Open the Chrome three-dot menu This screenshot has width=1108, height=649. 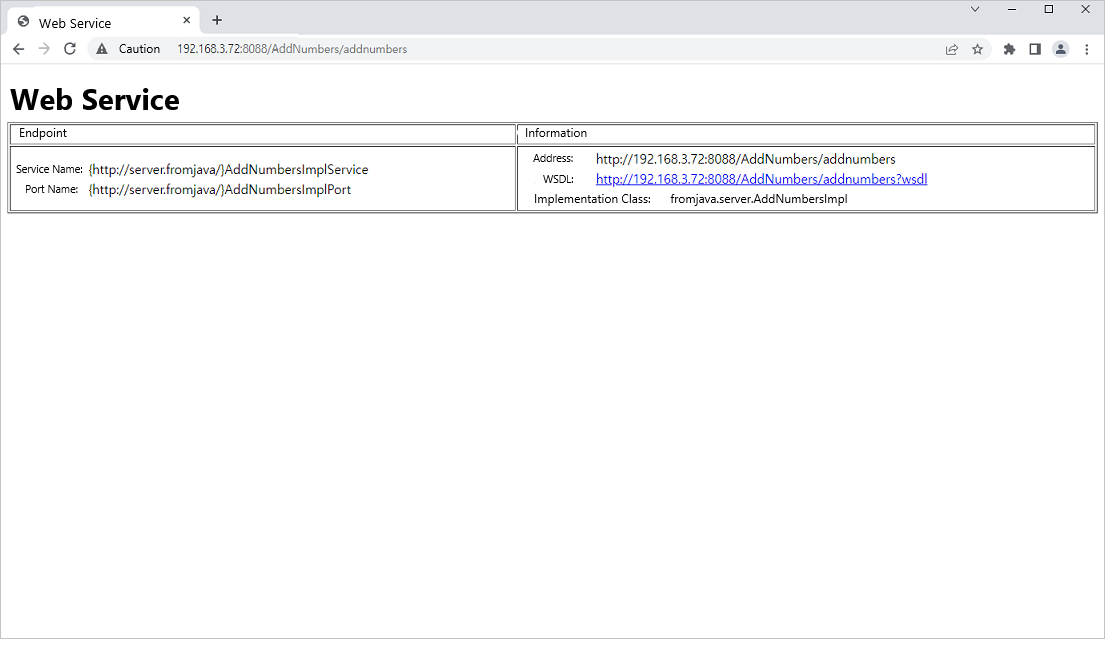pyautogui.click(x=1087, y=48)
